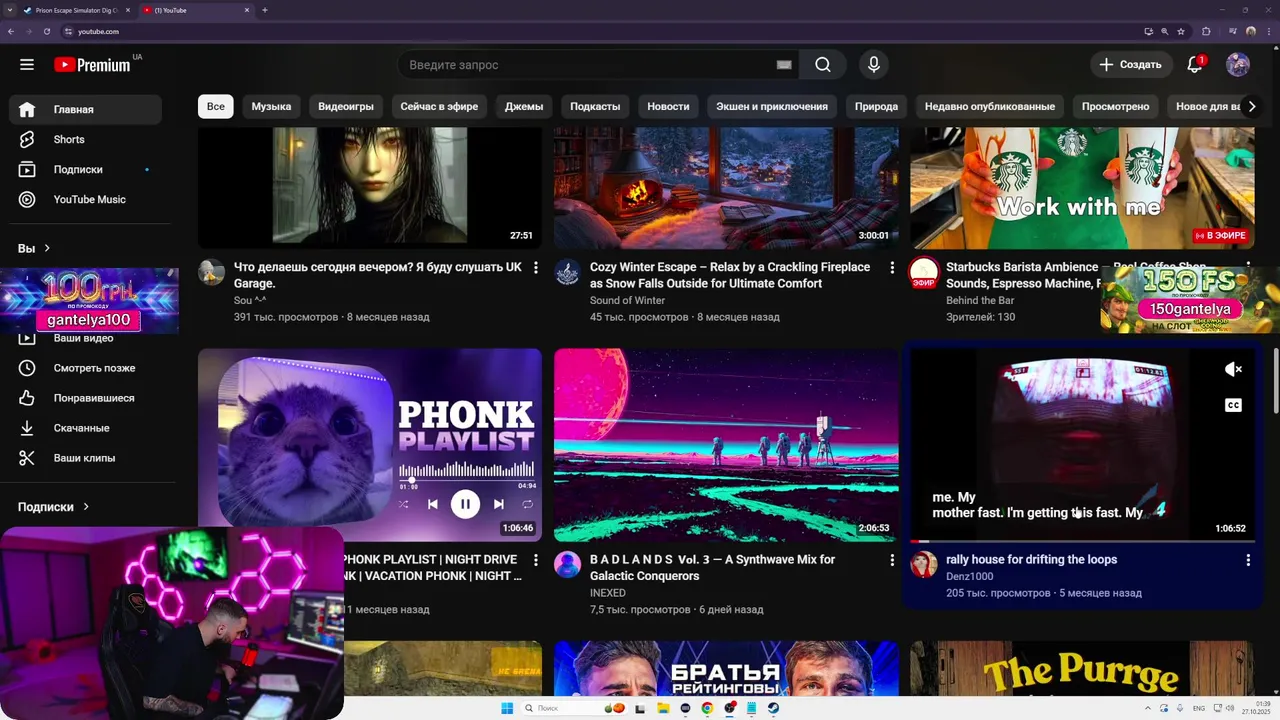
Task: Click the page vertical scrollbar
Action: coord(1277,380)
